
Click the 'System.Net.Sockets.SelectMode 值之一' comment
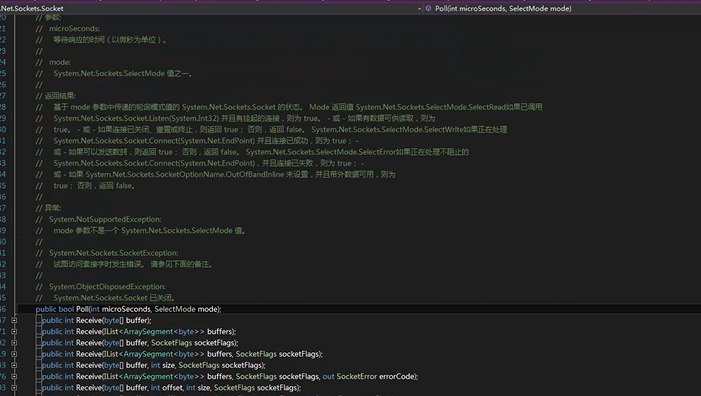(x=122, y=73)
